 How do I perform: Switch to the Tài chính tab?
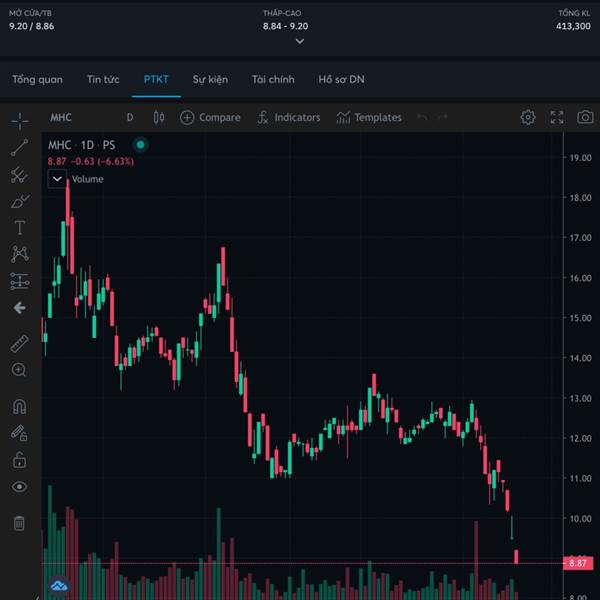click(273, 79)
